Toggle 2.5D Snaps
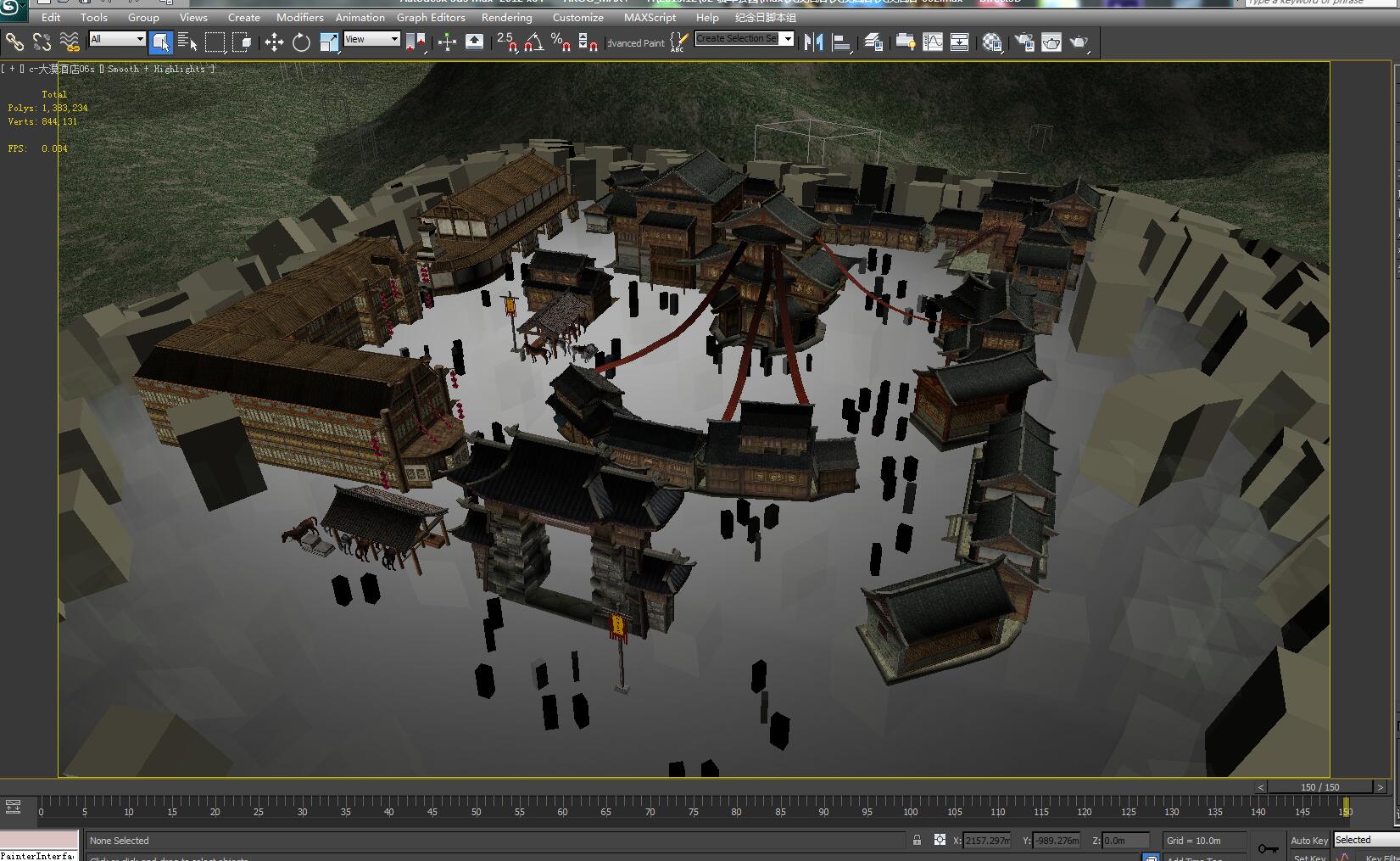This screenshot has height=861, width=1400. coord(506,42)
